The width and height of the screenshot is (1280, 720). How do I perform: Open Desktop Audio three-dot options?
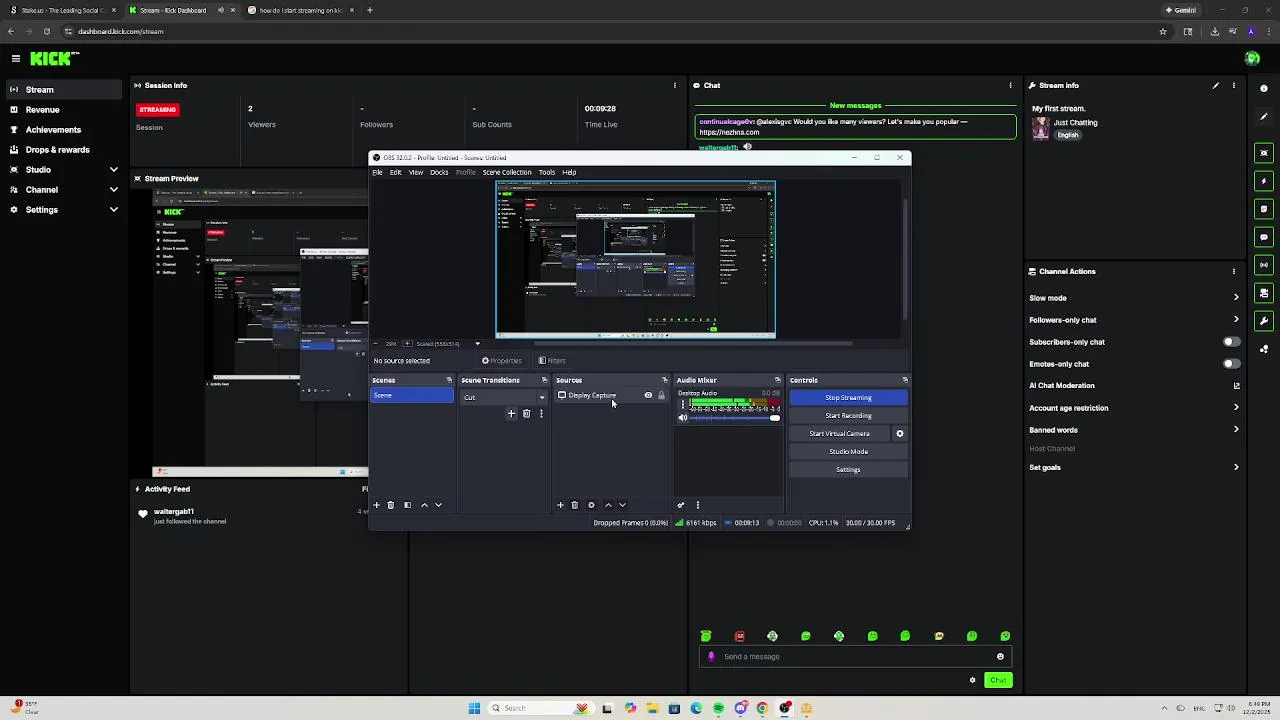coord(683,405)
